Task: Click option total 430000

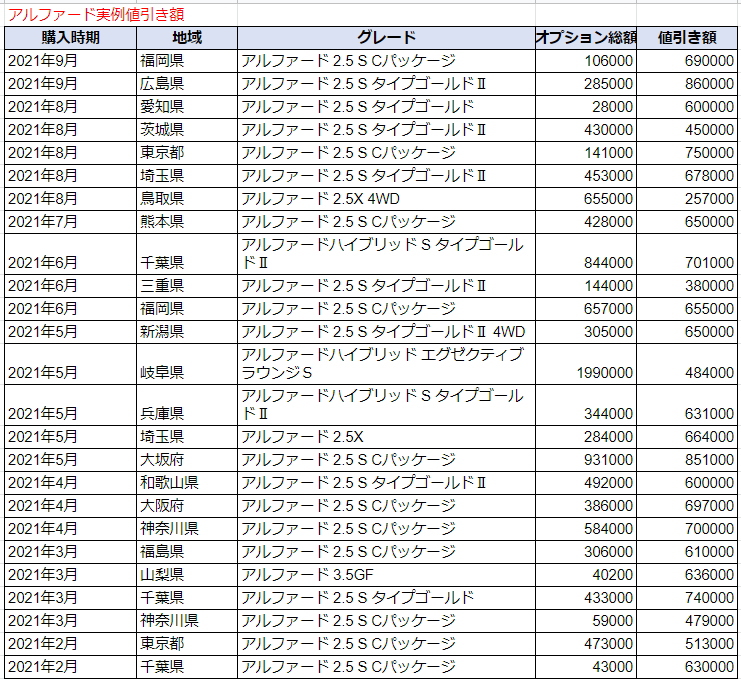Action: click(586, 130)
